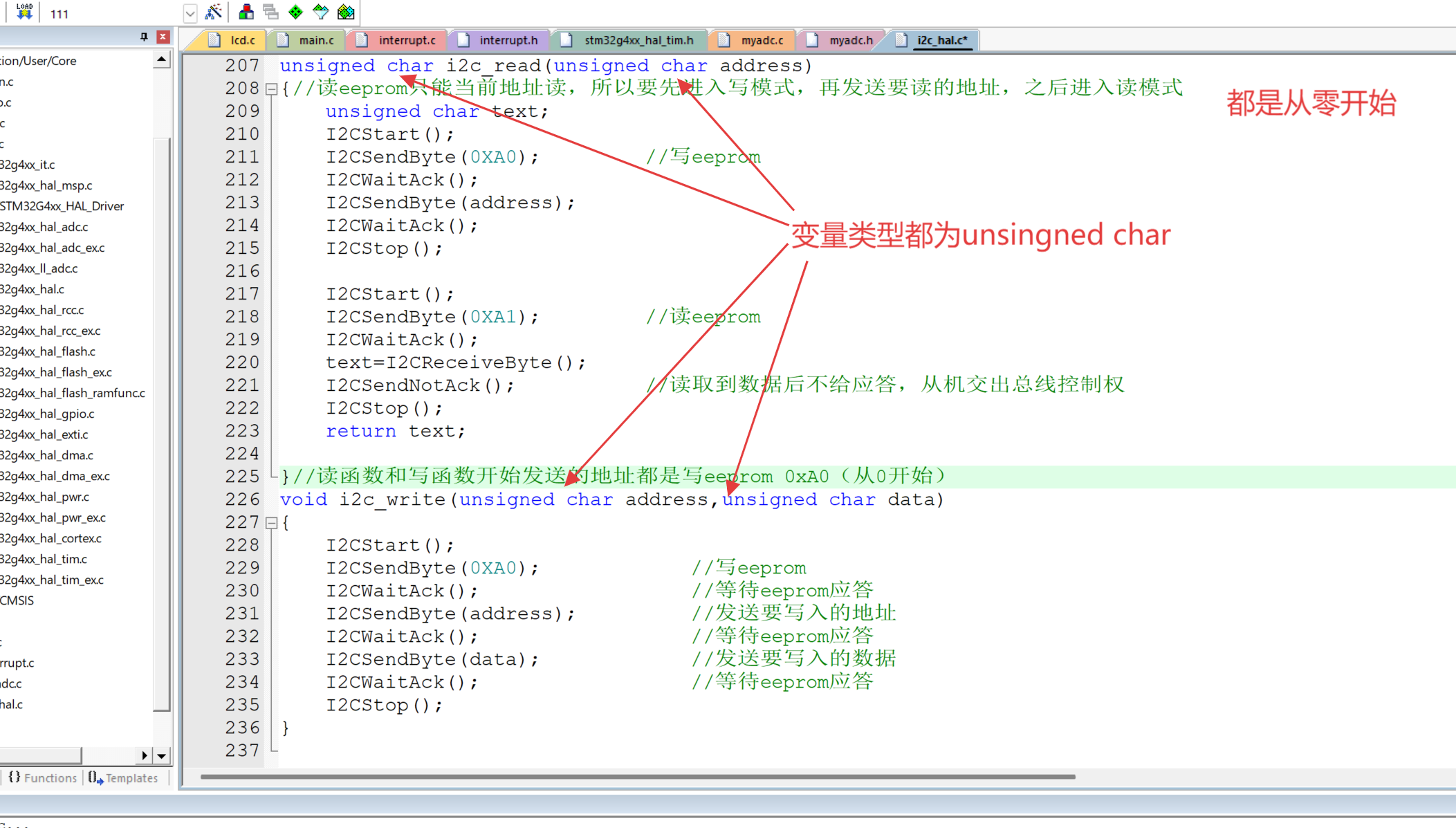Open the green diamond Run-Time Environment icon
This screenshot has height=828, width=1456.
(296, 12)
